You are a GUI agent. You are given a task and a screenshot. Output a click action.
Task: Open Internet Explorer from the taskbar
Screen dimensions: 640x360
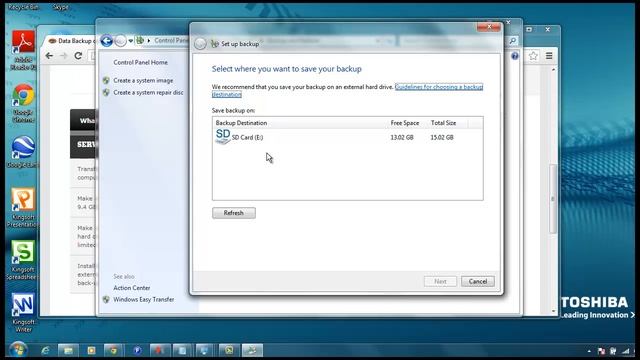pos(45,350)
